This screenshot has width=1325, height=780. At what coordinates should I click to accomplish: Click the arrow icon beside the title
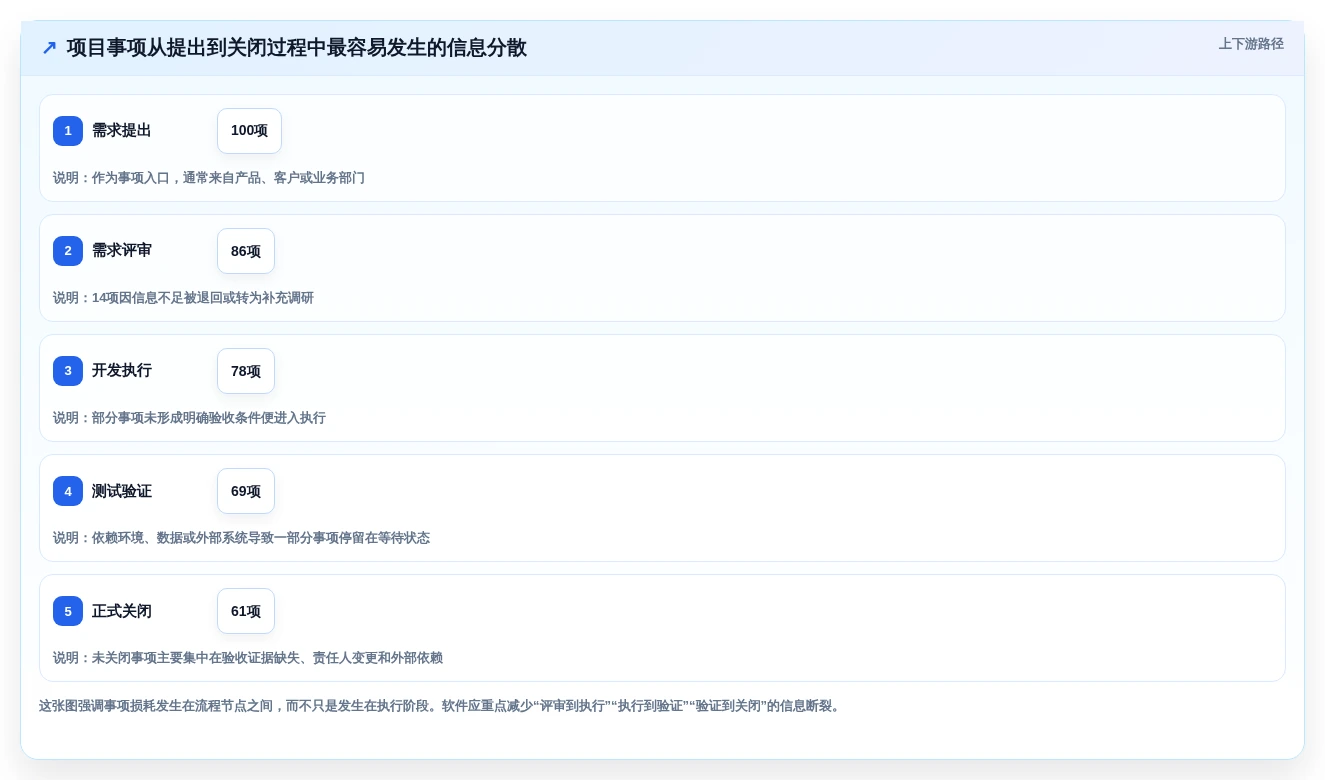[49, 47]
